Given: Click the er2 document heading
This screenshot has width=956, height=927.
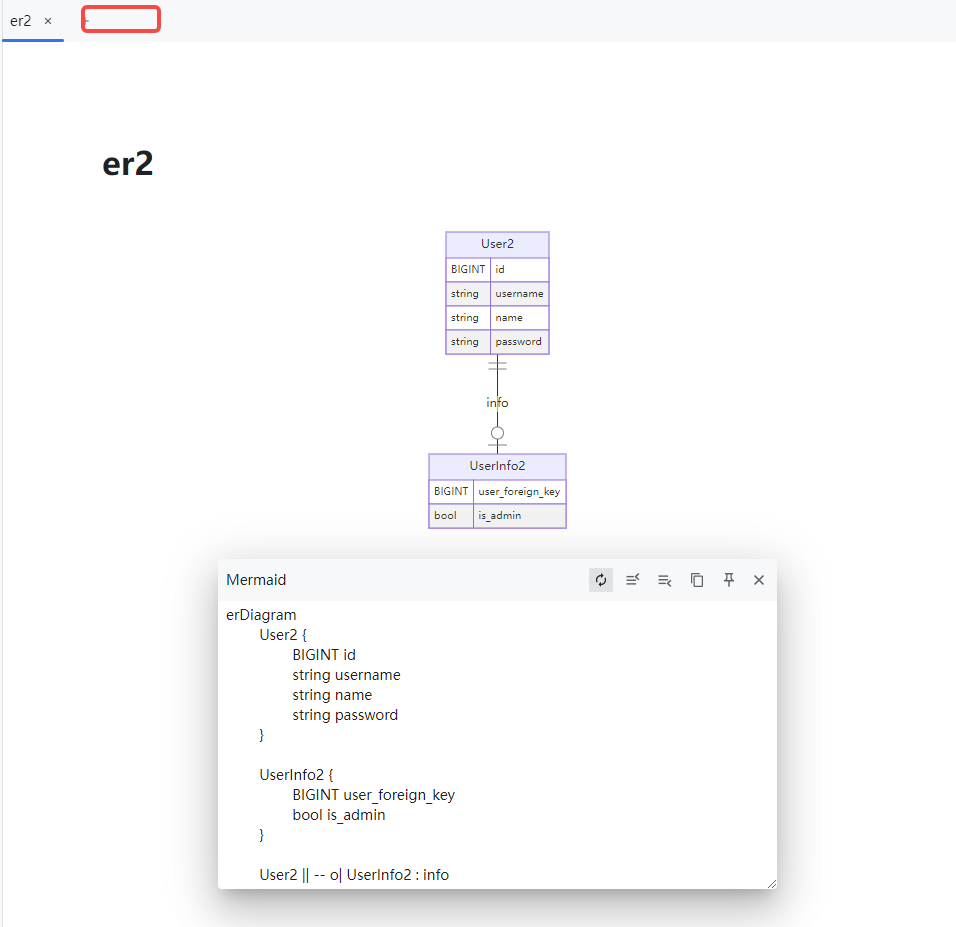Looking at the screenshot, I should (x=127, y=162).
